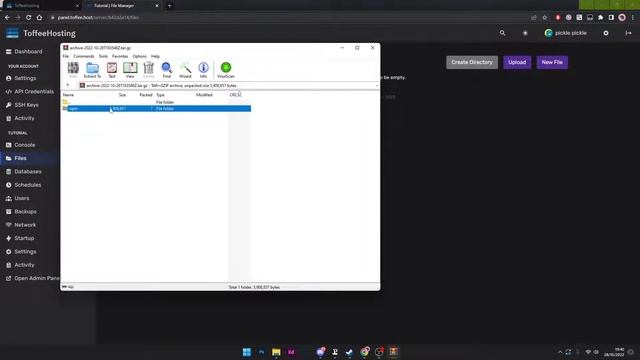Open the server Console page
This screenshot has height=360, width=640.
[21, 145]
